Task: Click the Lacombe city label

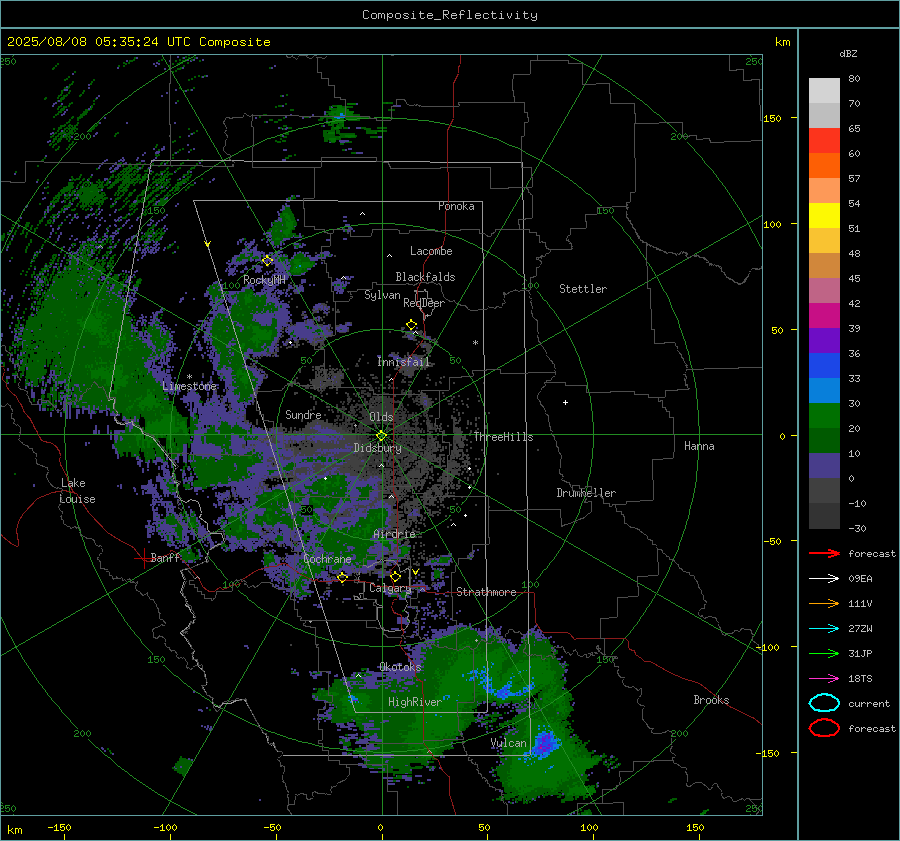Action: [431, 251]
